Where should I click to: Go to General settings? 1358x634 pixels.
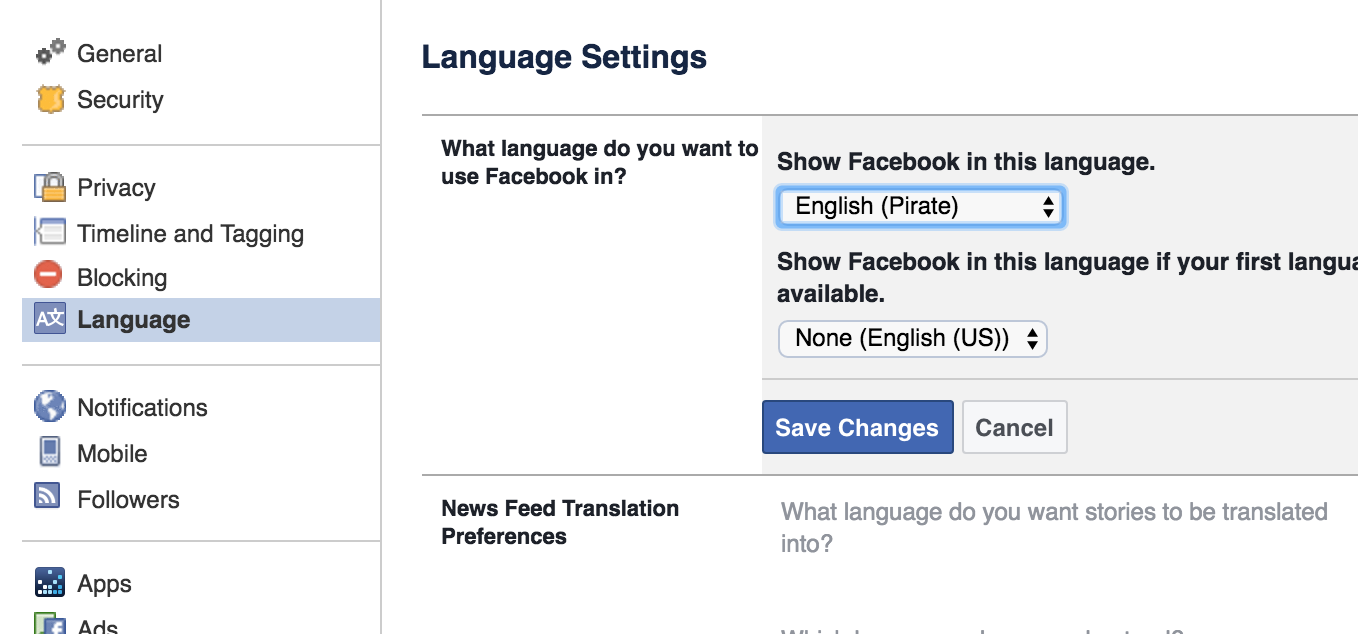[x=119, y=54]
